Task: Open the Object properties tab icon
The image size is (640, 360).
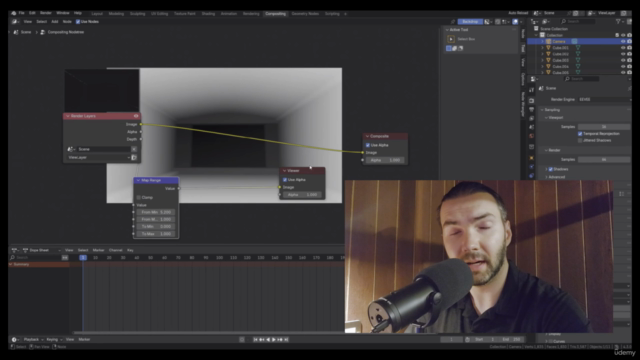Action: pos(531,158)
